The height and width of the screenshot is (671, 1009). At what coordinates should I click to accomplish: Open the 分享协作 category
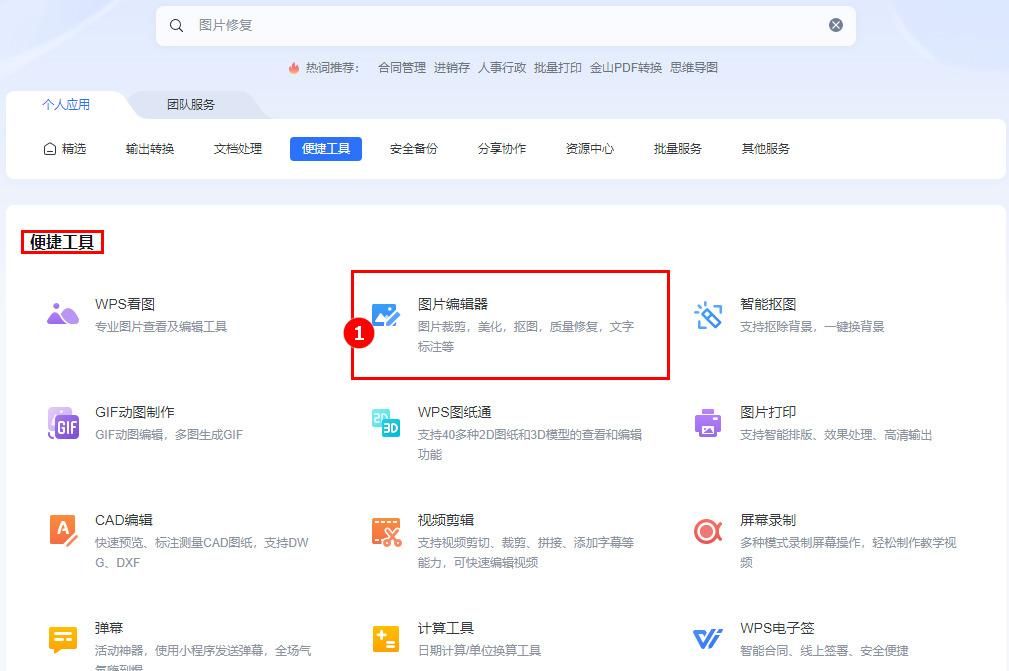pos(502,149)
